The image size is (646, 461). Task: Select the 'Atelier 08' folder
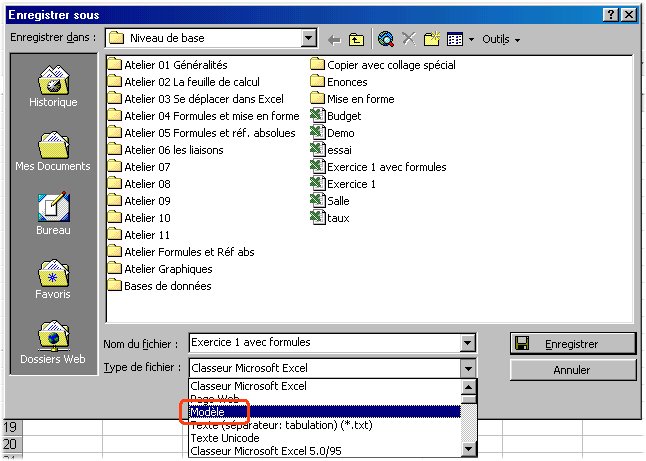139,184
